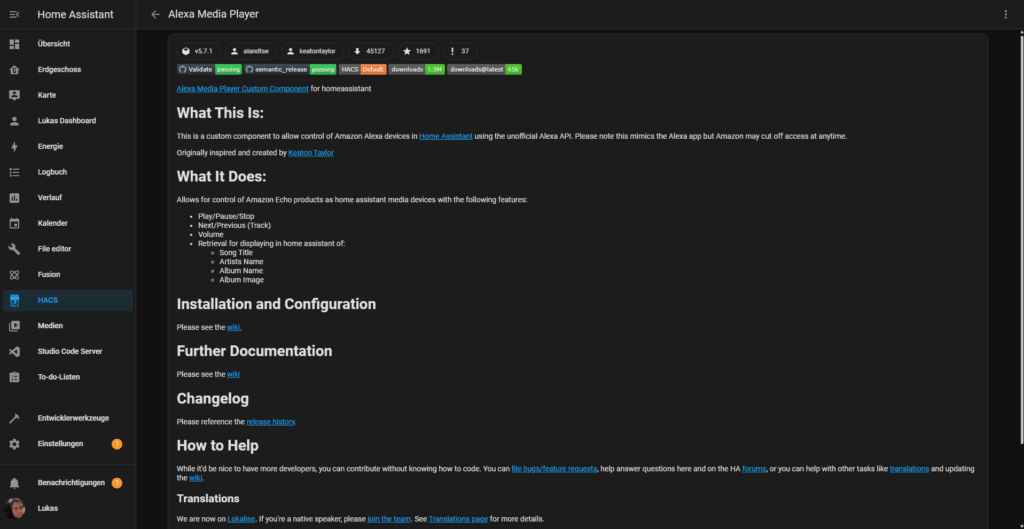This screenshot has width=1024, height=529.
Task: Click the Energie lightning bolt icon
Action: (14, 146)
